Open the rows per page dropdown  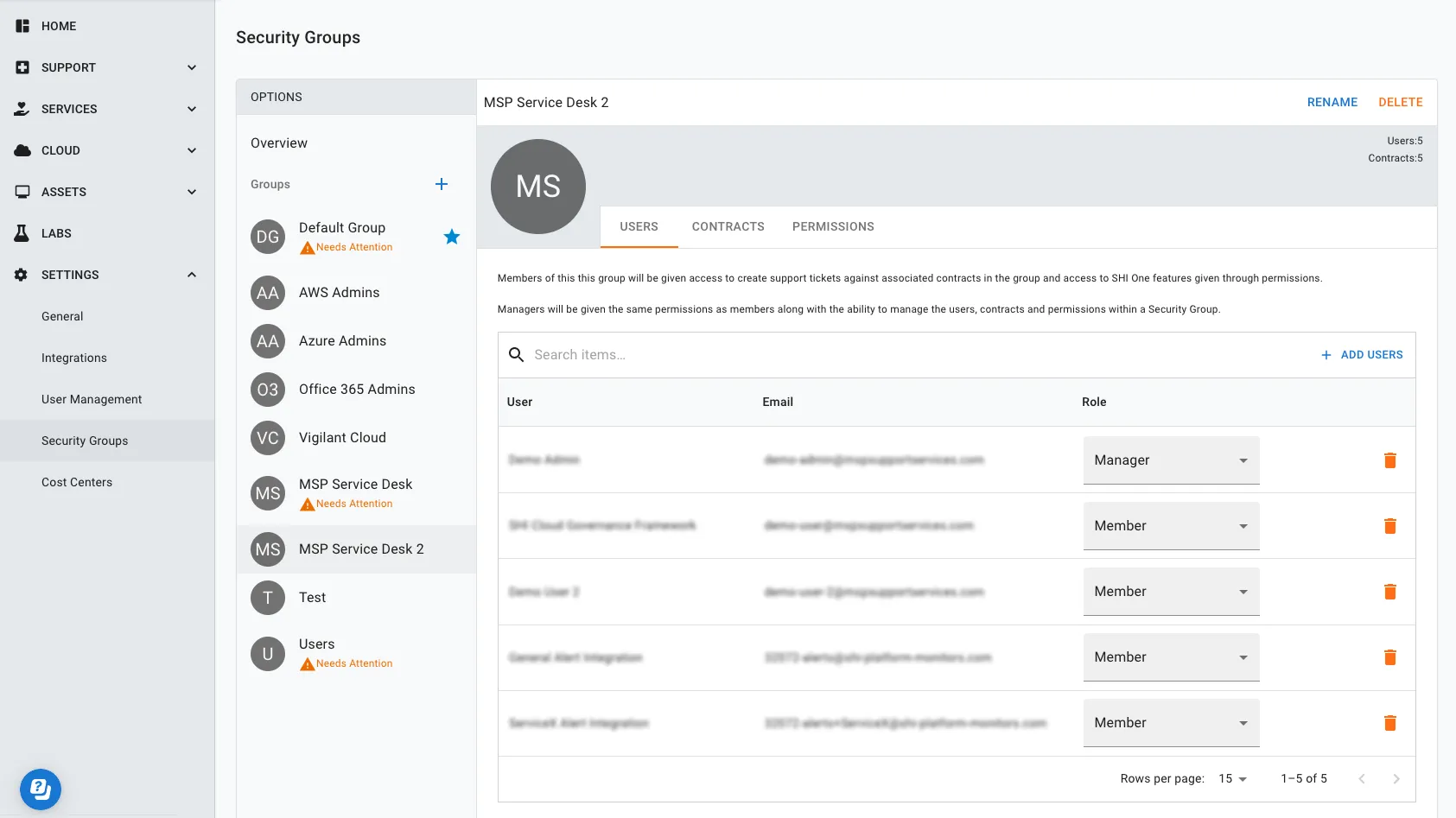click(1233, 779)
